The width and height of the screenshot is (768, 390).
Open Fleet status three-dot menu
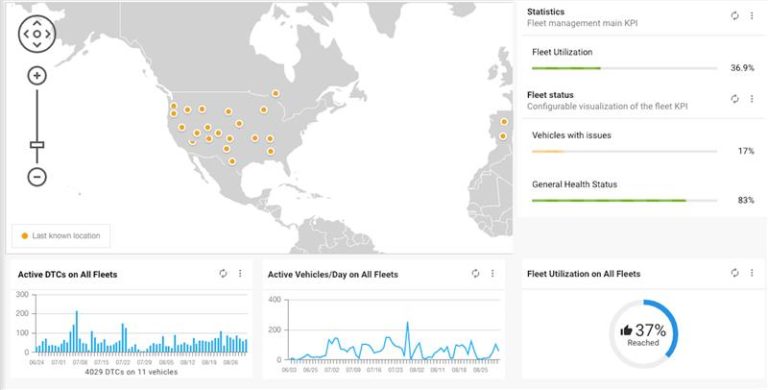click(x=751, y=99)
